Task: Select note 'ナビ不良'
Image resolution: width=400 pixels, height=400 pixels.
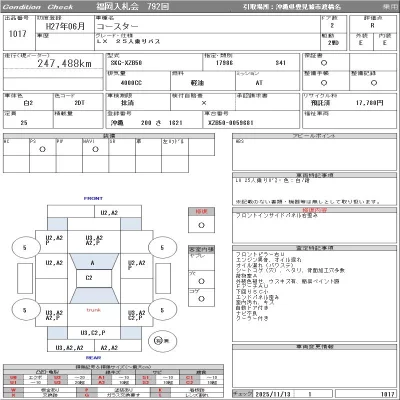Action: 246,313
